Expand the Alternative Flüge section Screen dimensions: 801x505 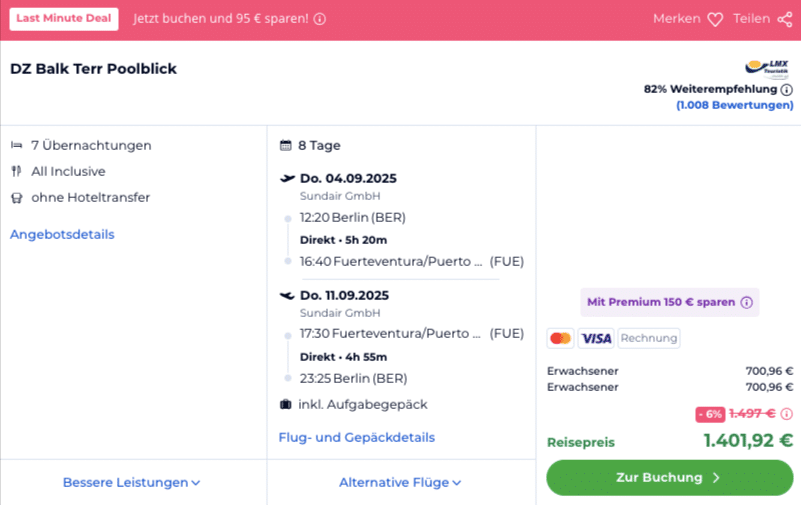tap(400, 483)
